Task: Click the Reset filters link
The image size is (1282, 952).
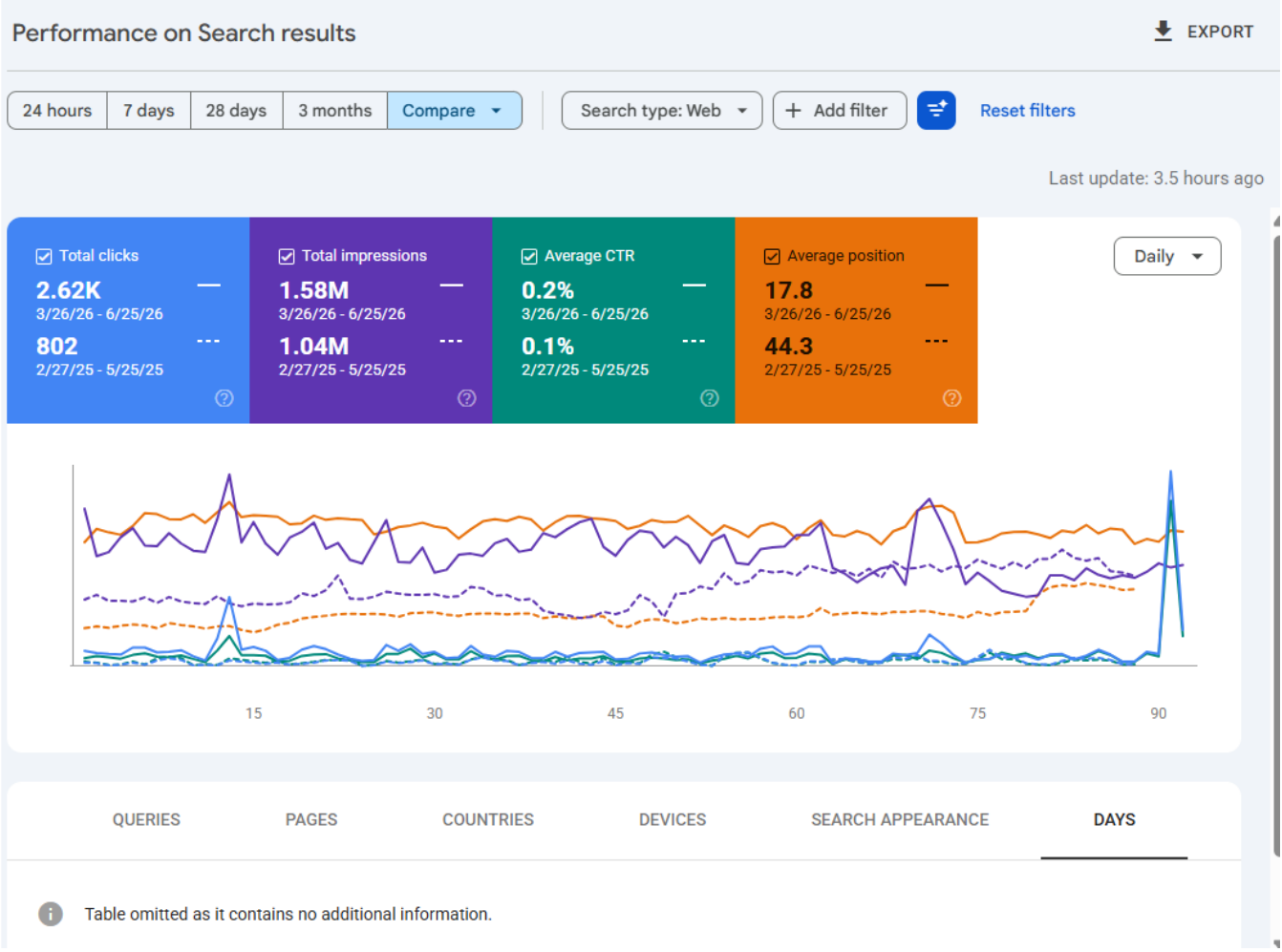Action: pos(1028,111)
